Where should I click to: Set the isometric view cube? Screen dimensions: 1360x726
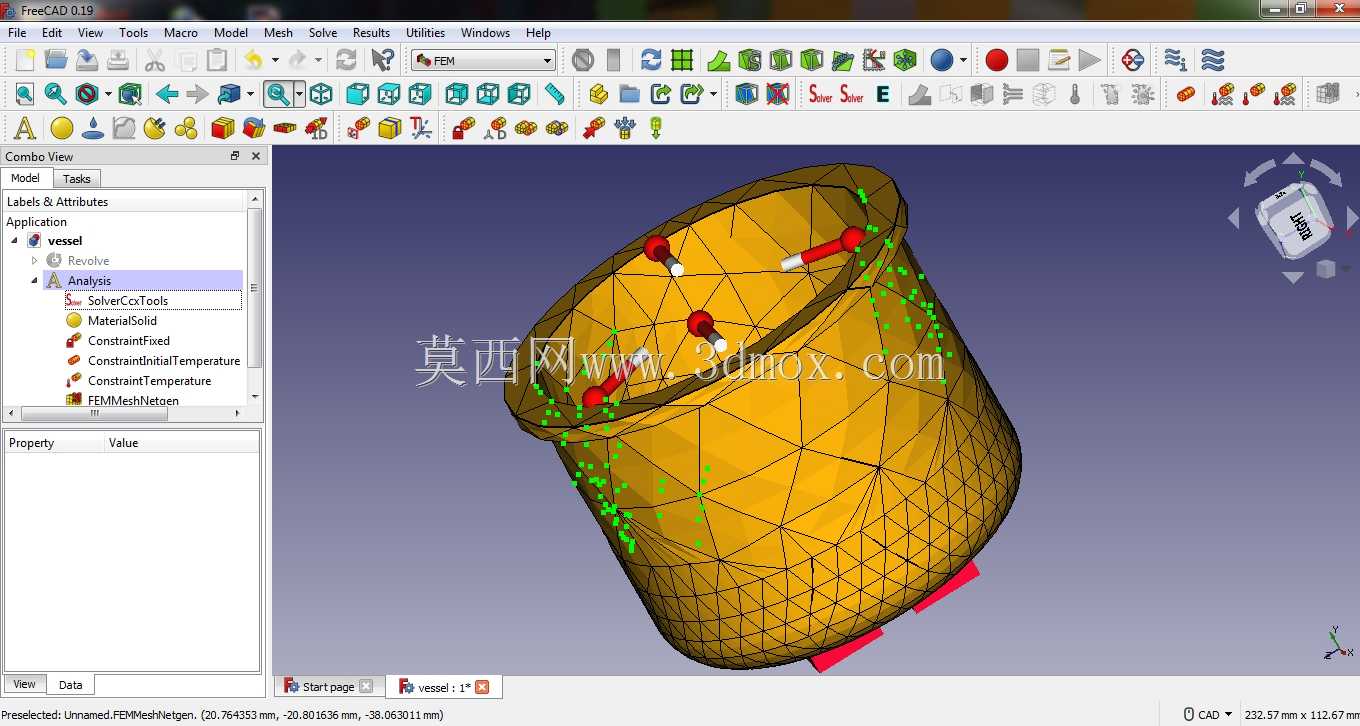[321, 94]
